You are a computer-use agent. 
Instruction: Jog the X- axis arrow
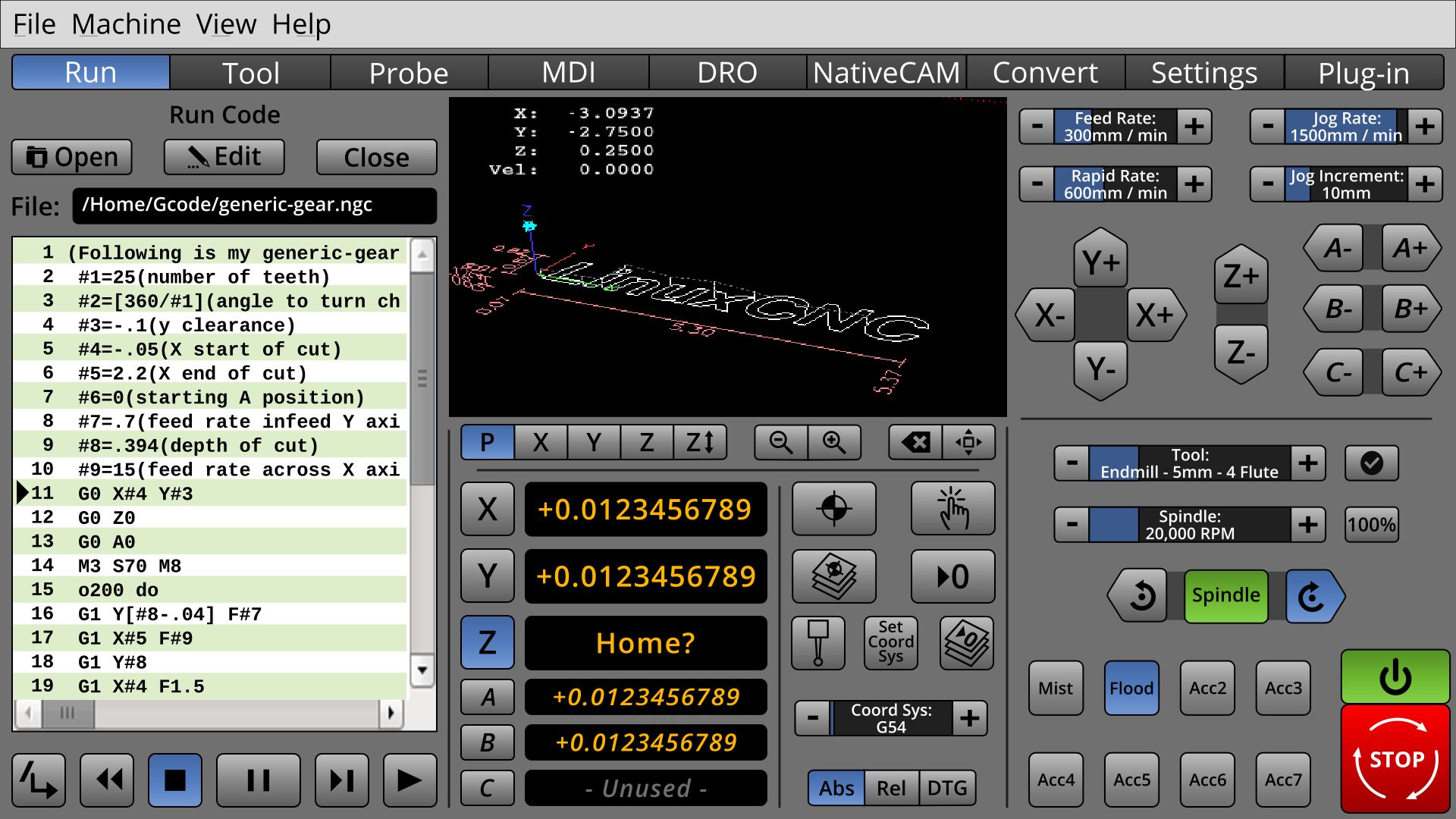[1047, 315]
